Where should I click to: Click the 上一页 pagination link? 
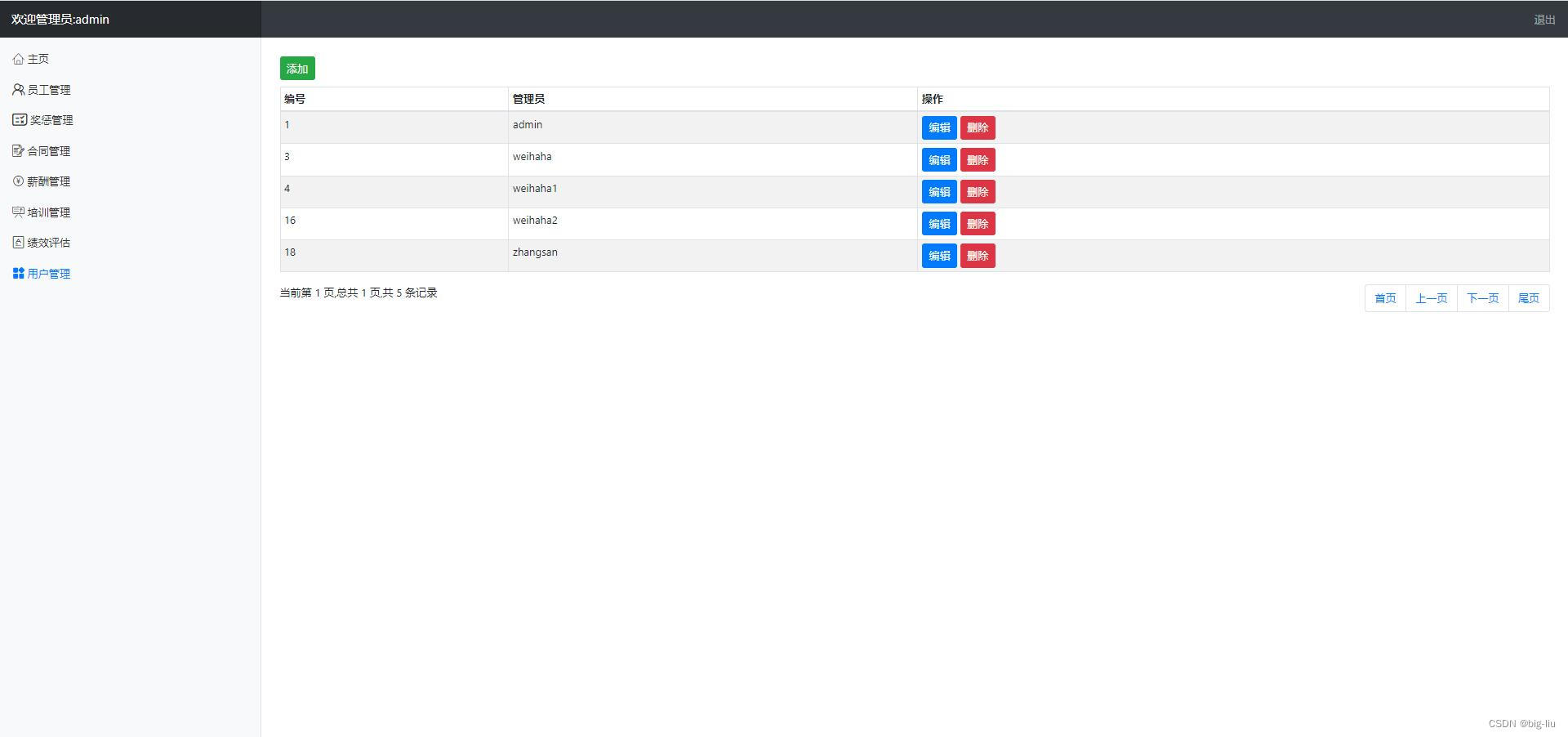pos(1432,298)
